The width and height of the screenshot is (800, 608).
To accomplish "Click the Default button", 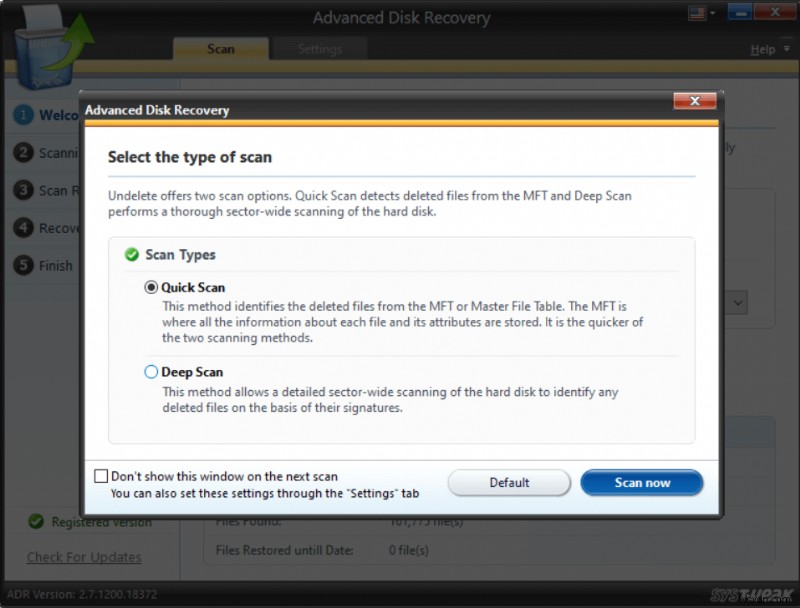I will (509, 483).
